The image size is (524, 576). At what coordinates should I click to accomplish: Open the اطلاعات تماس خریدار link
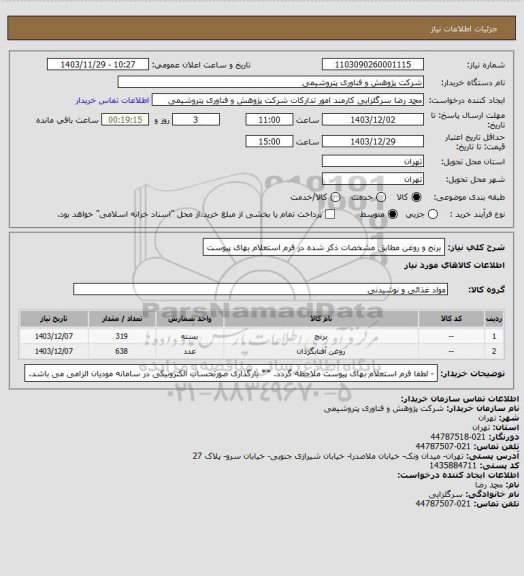coord(112,100)
